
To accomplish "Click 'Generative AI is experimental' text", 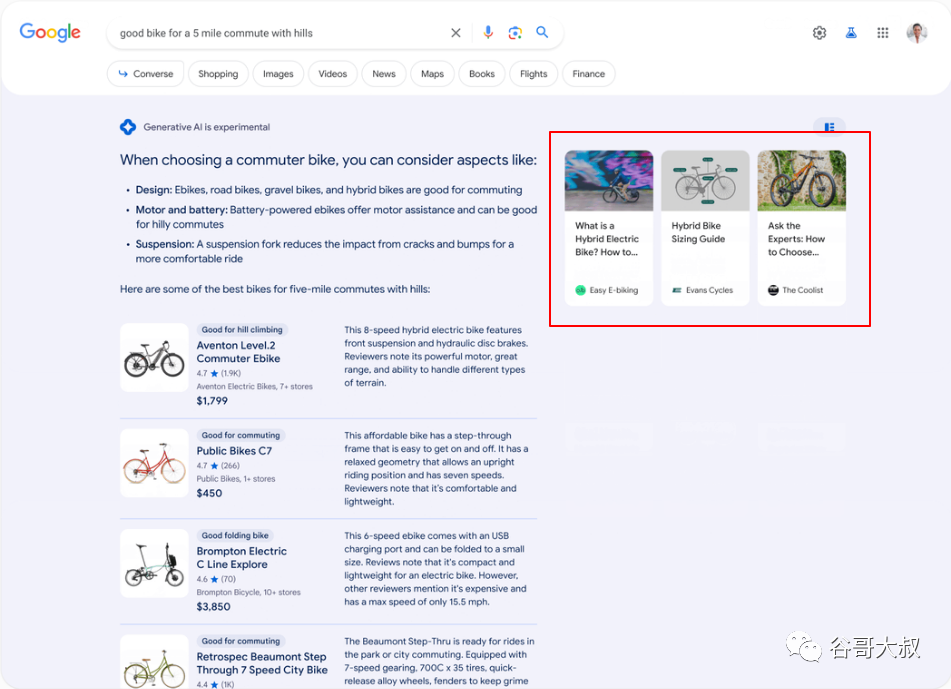I will 206,127.
